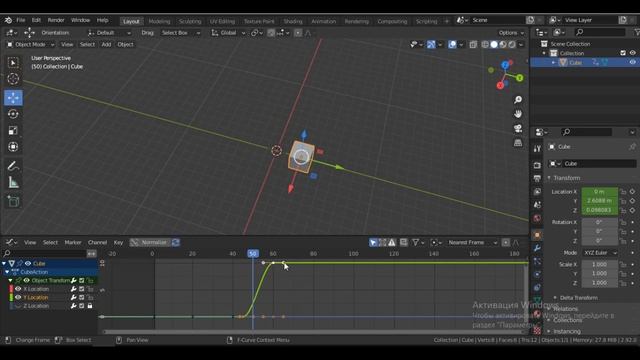Open the Options dropdown in viewport header
Screen dimensions: 640x360
(x=511, y=33)
